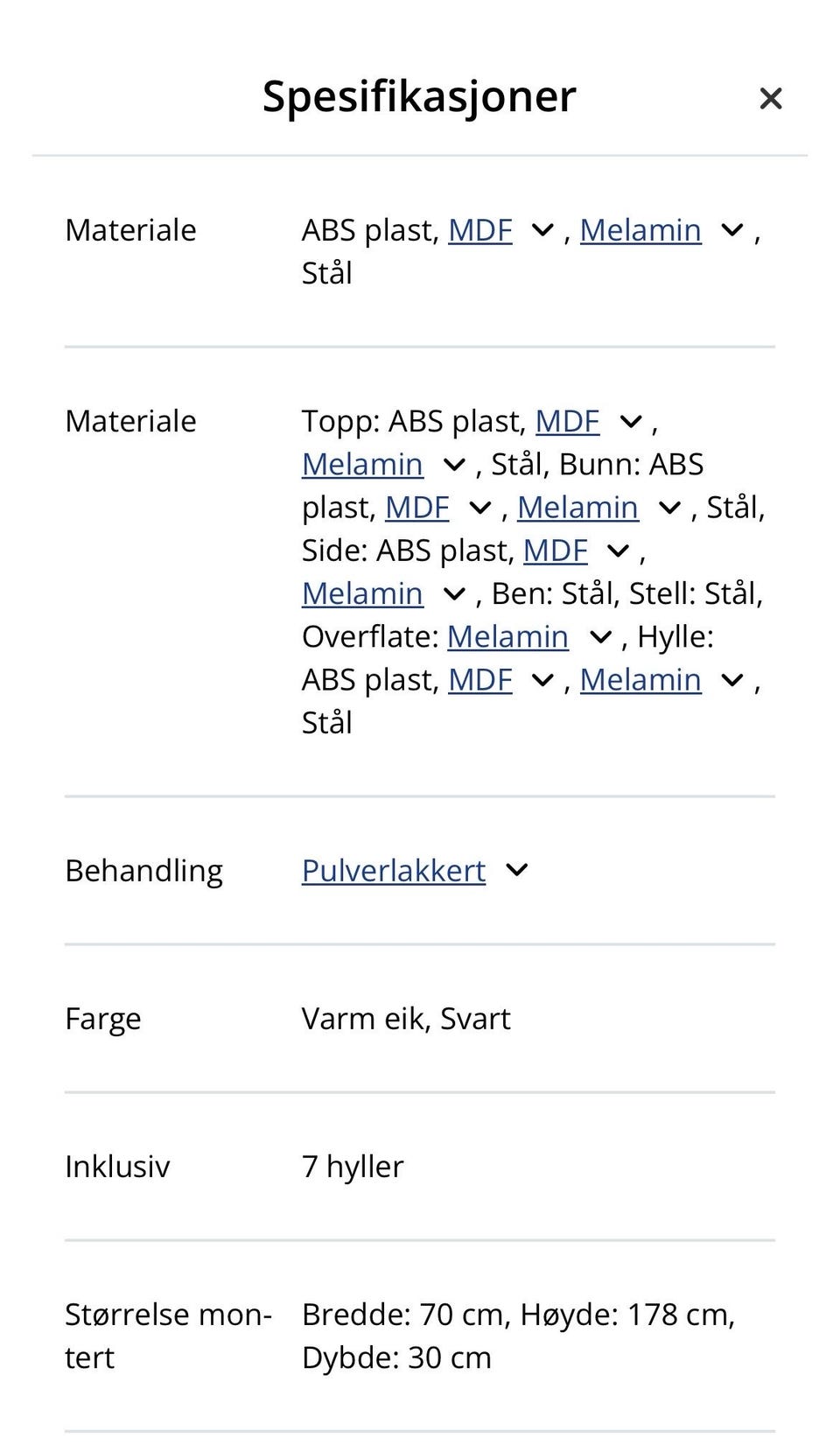Expand chevron after Melamin before Stål, Bunn
This screenshot has width=840, height=1445.
point(453,465)
